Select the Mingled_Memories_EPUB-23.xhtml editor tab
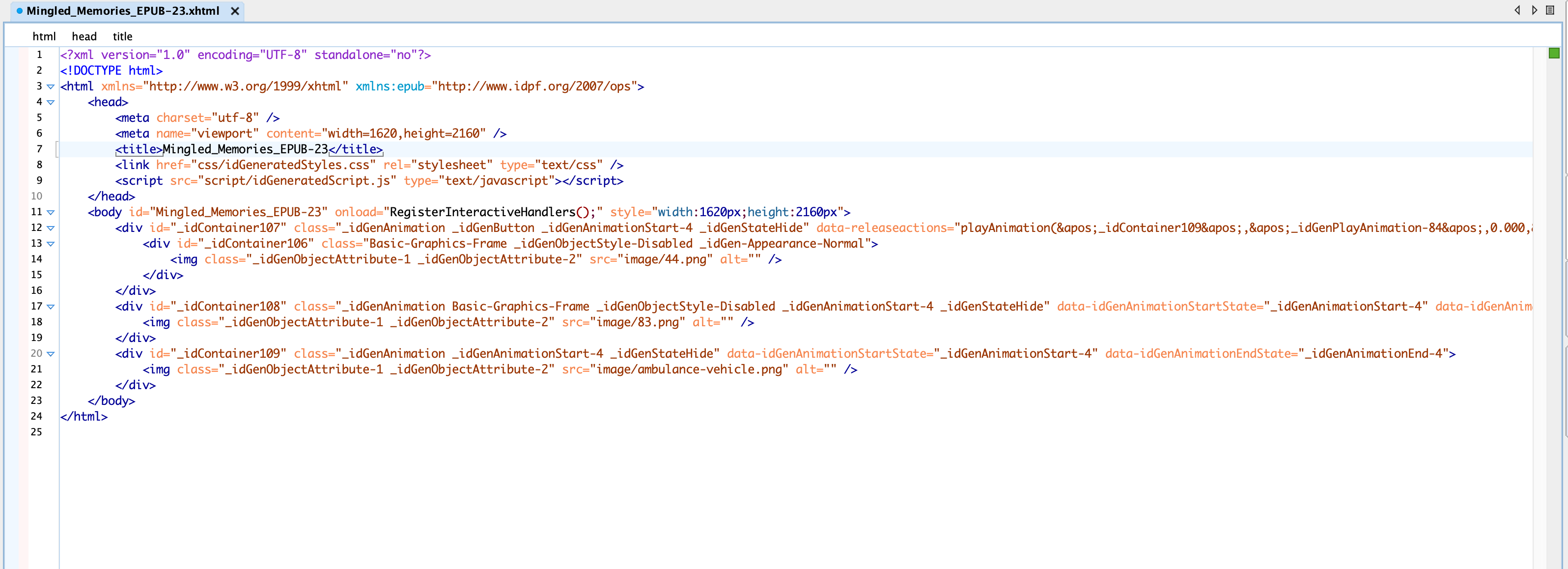 pyautogui.click(x=122, y=11)
